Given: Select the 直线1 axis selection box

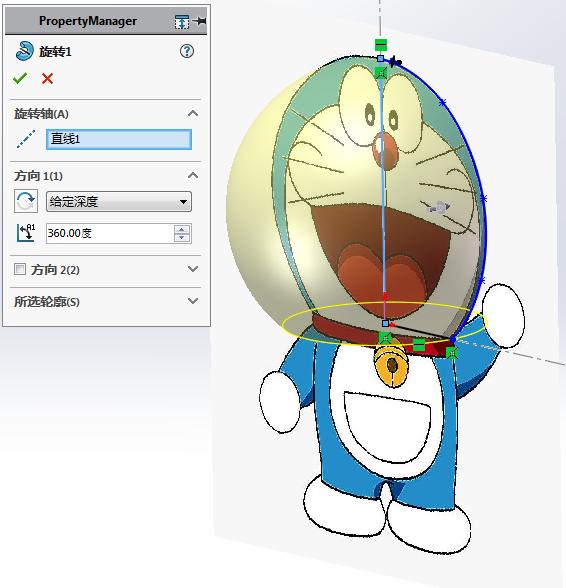Looking at the screenshot, I should (x=119, y=140).
